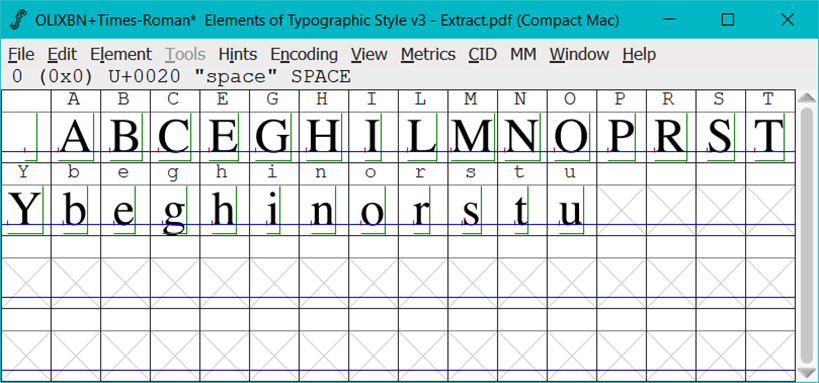Select the capital C glyph
This screenshot has width=819, height=383.
point(175,137)
